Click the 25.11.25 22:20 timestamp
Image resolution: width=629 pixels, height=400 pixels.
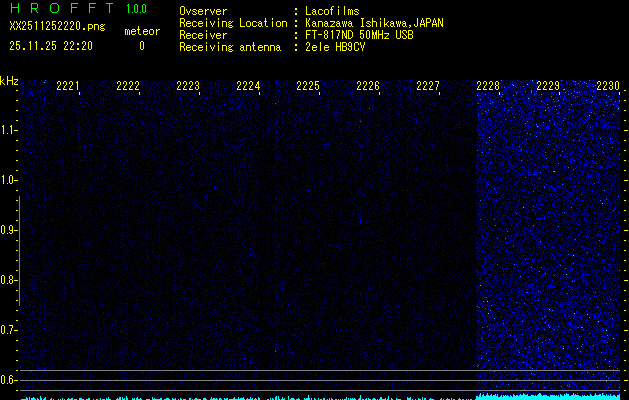coord(51,46)
